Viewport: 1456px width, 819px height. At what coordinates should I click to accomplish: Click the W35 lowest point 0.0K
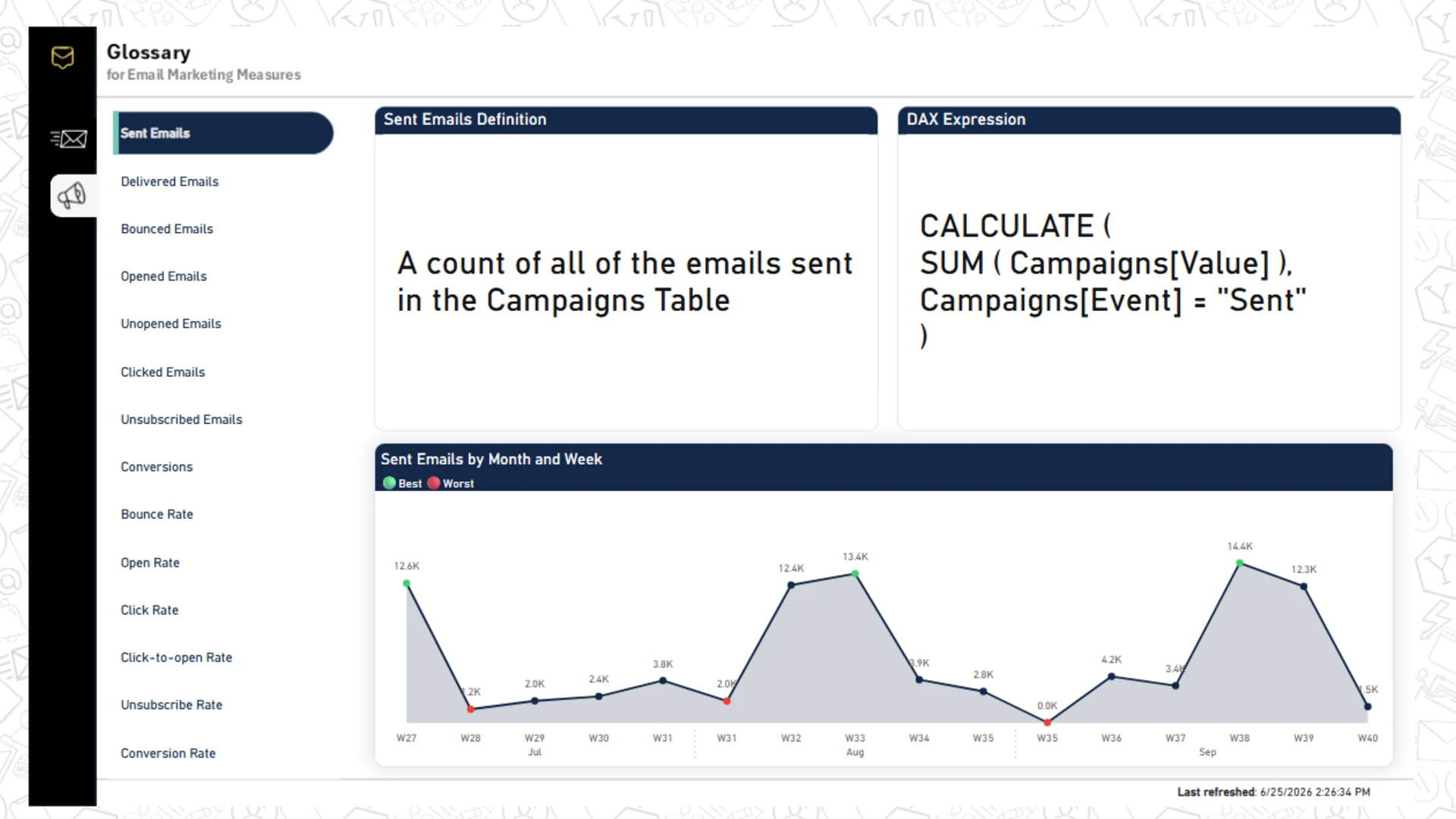coord(1047,723)
